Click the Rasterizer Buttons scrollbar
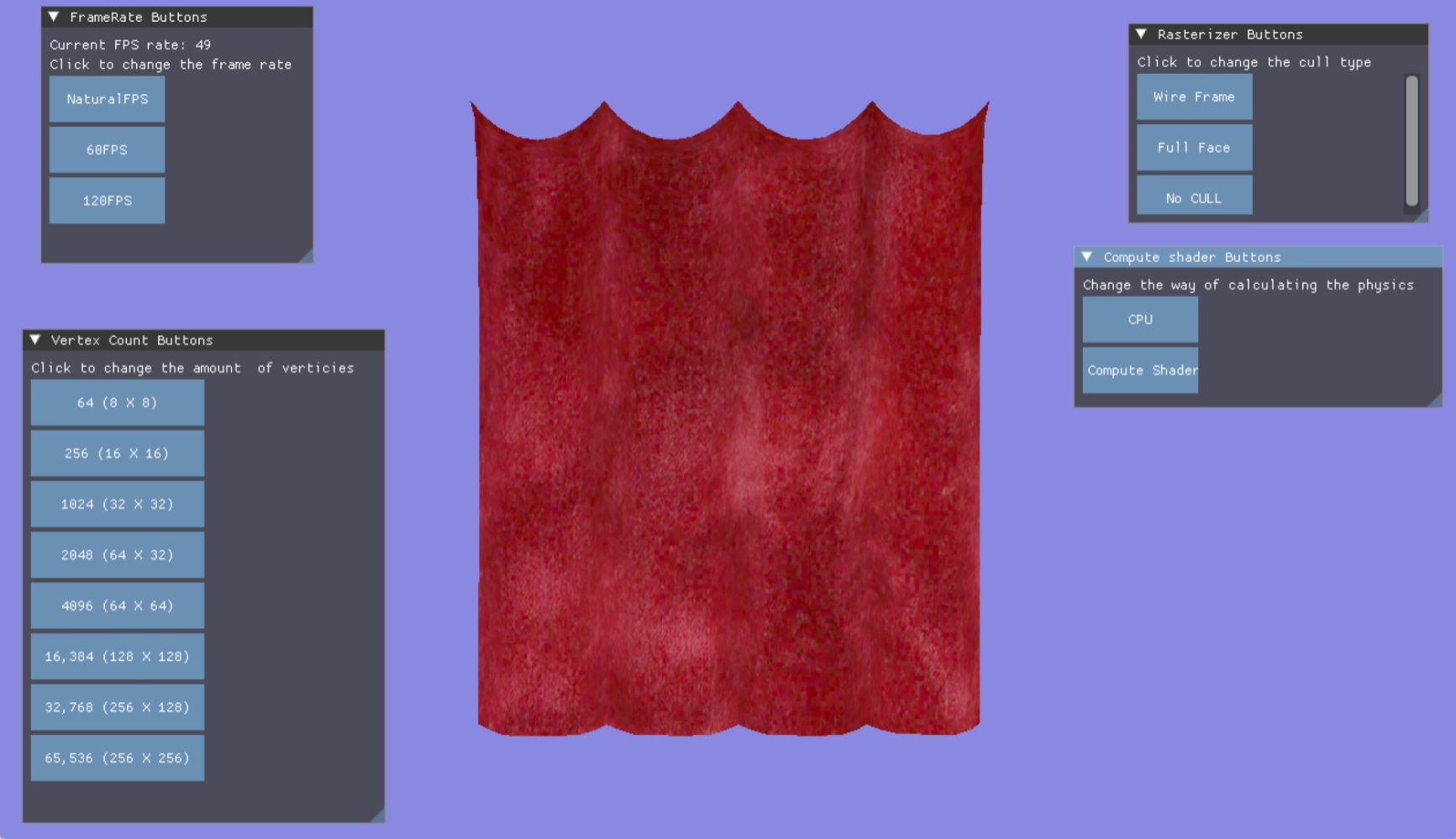 [x=1411, y=141]
